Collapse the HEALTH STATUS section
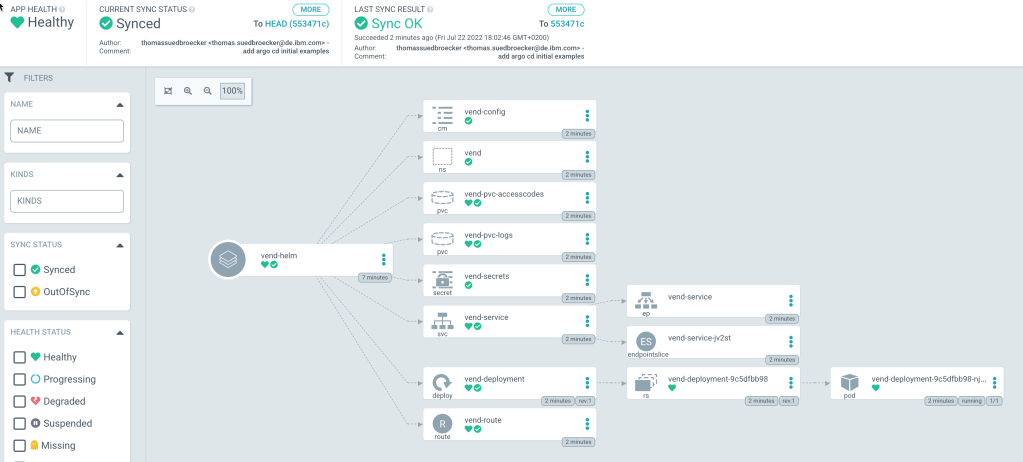 pyautogui.click(x=120, y=332)
